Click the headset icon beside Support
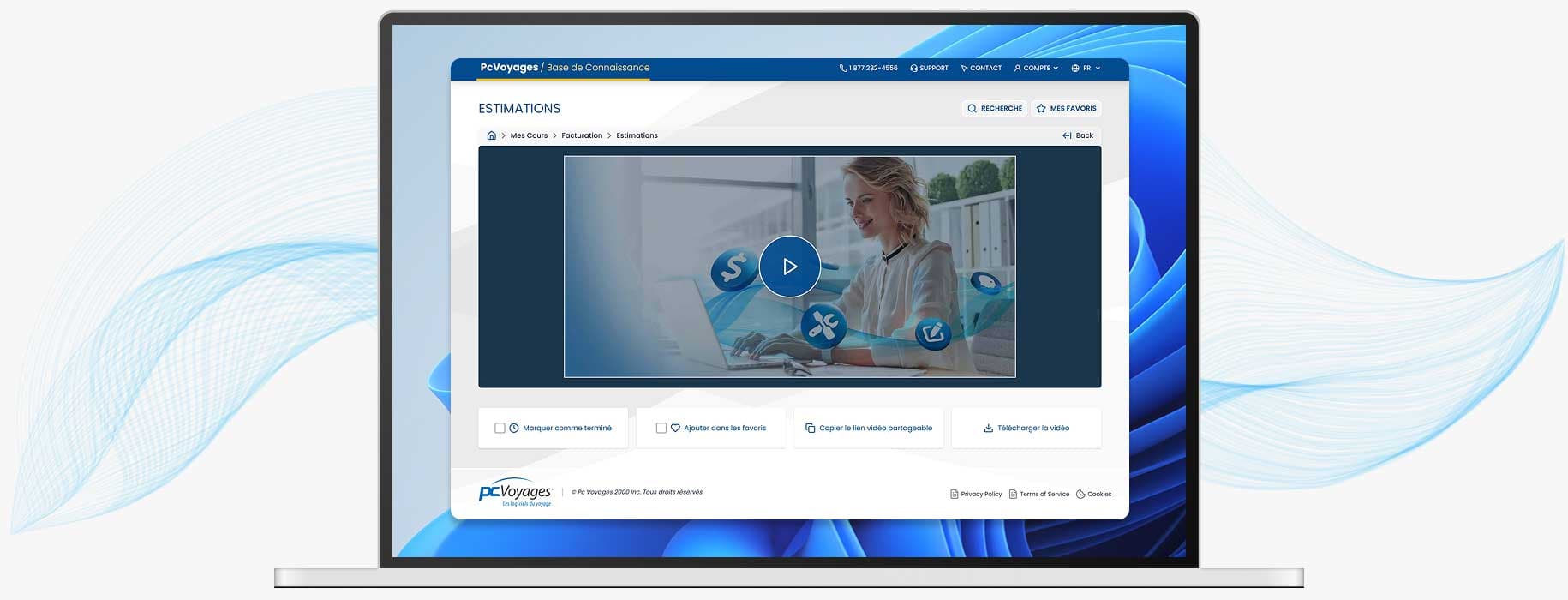The width and height of the screenshot is (1568, 600). tap(913, 68)
